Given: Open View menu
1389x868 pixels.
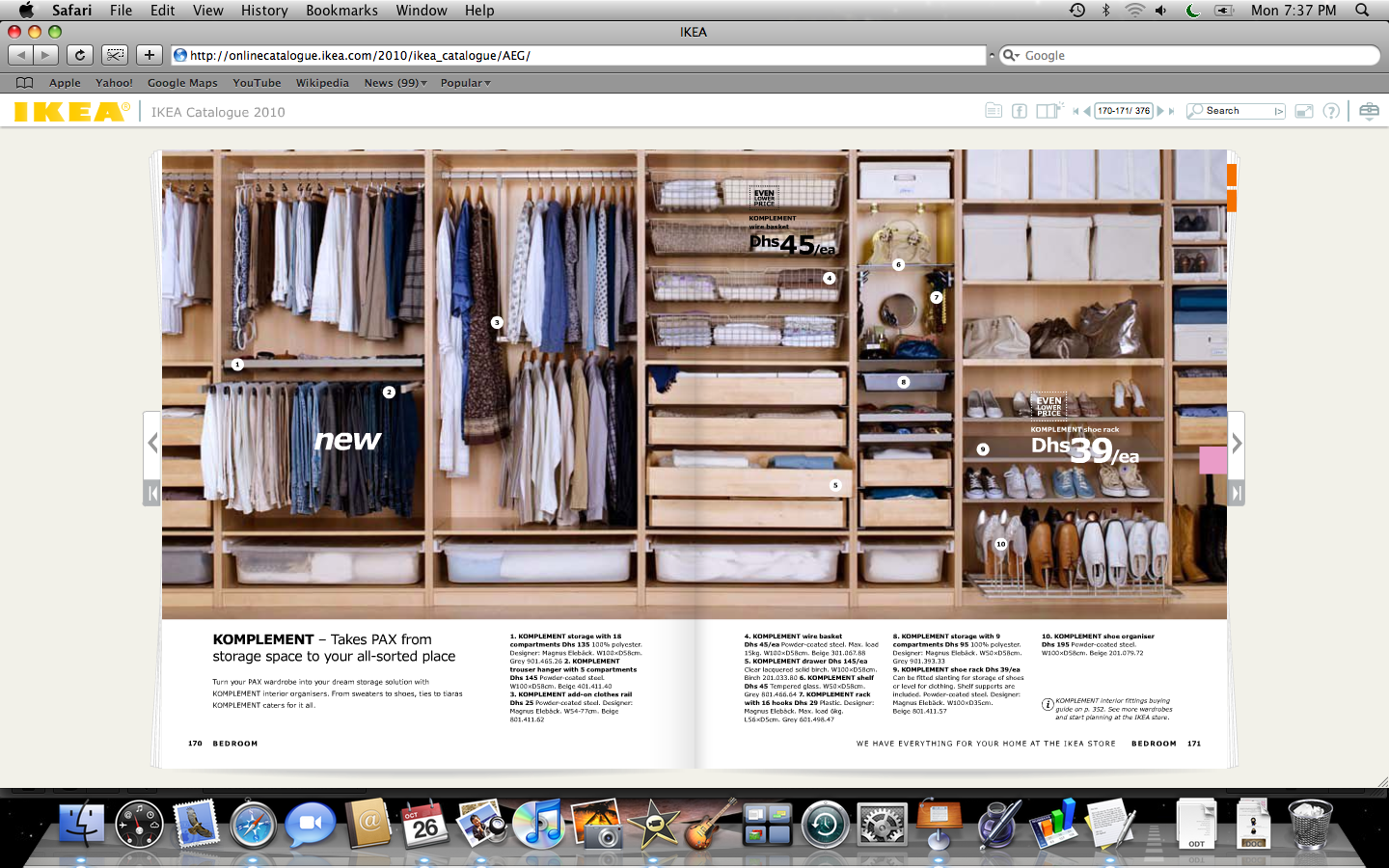Looking at the screenshot, I should click(x=207, y=10).
